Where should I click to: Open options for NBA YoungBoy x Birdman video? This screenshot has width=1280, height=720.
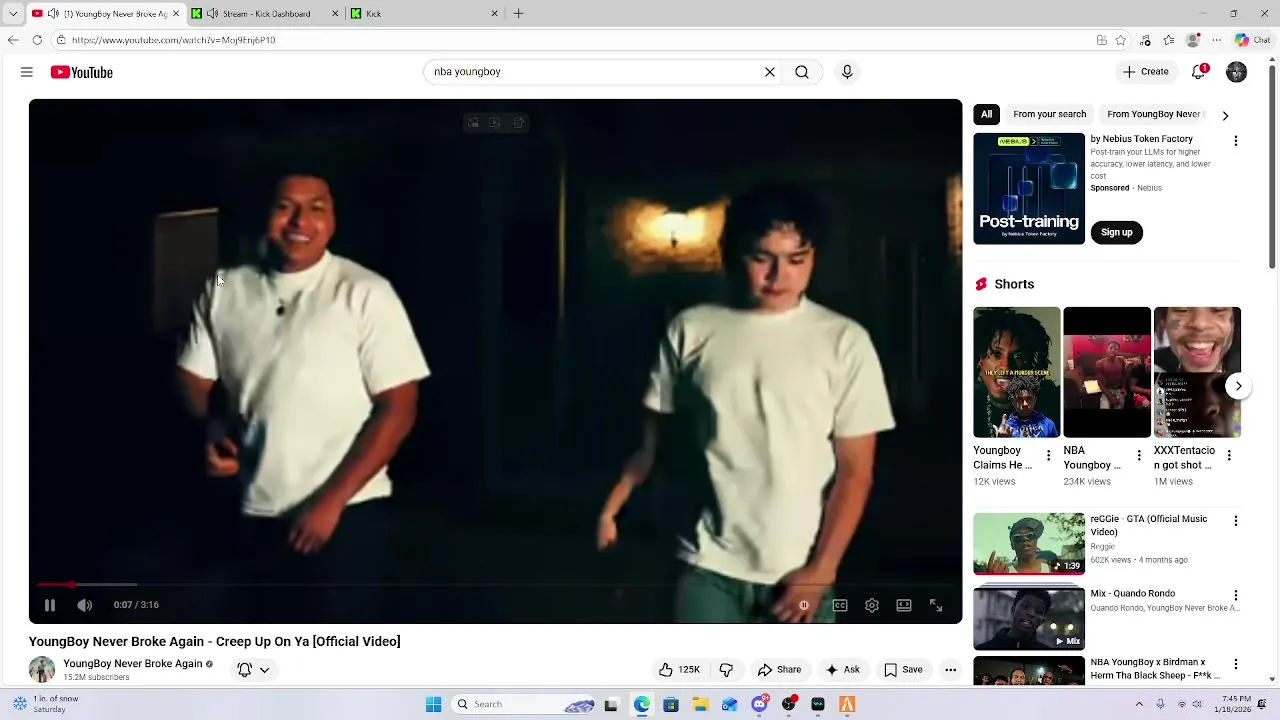(x=1235, y=664)
